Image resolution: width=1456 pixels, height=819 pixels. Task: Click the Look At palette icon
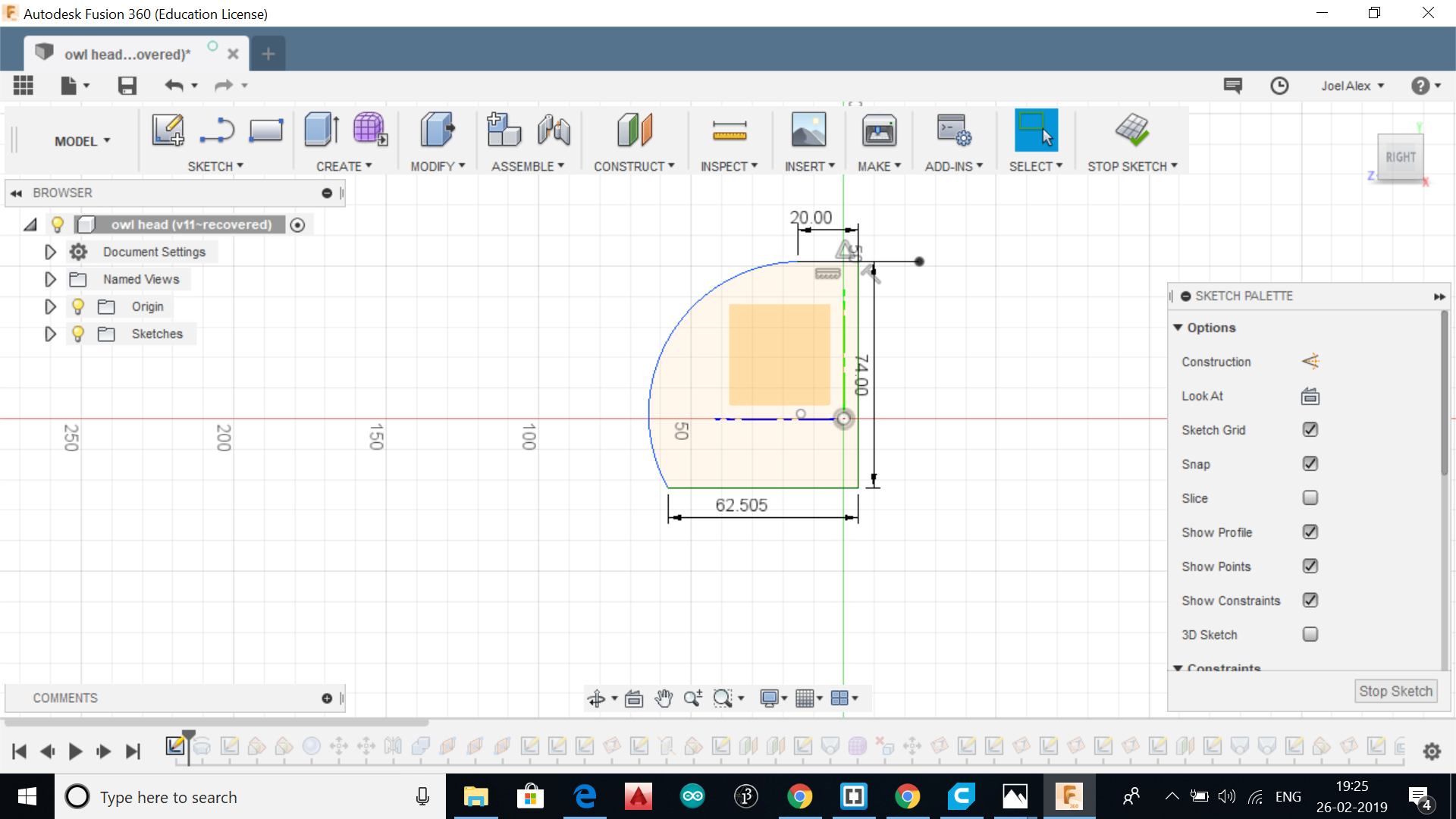coord(1310,396)
